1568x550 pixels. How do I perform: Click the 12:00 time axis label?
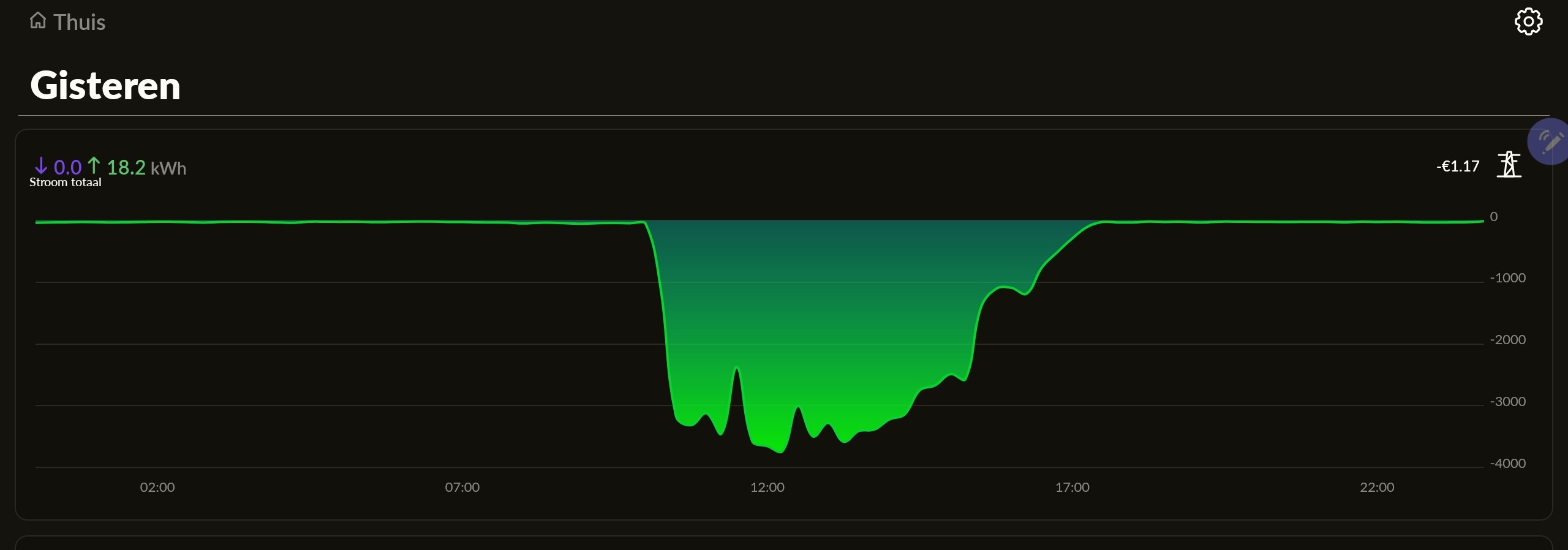point(767,488)
